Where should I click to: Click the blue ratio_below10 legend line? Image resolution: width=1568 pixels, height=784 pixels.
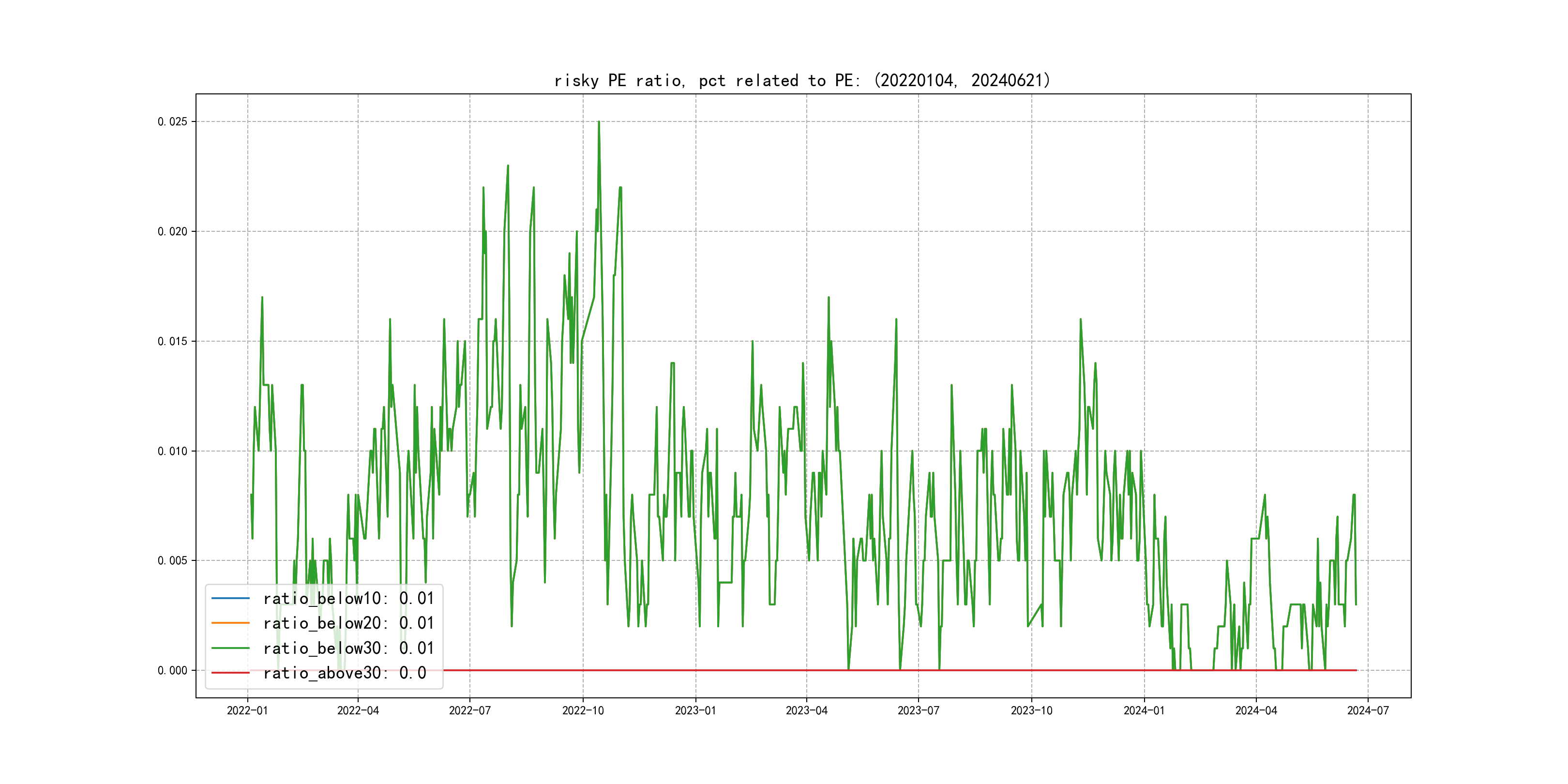tap(230, 598)
